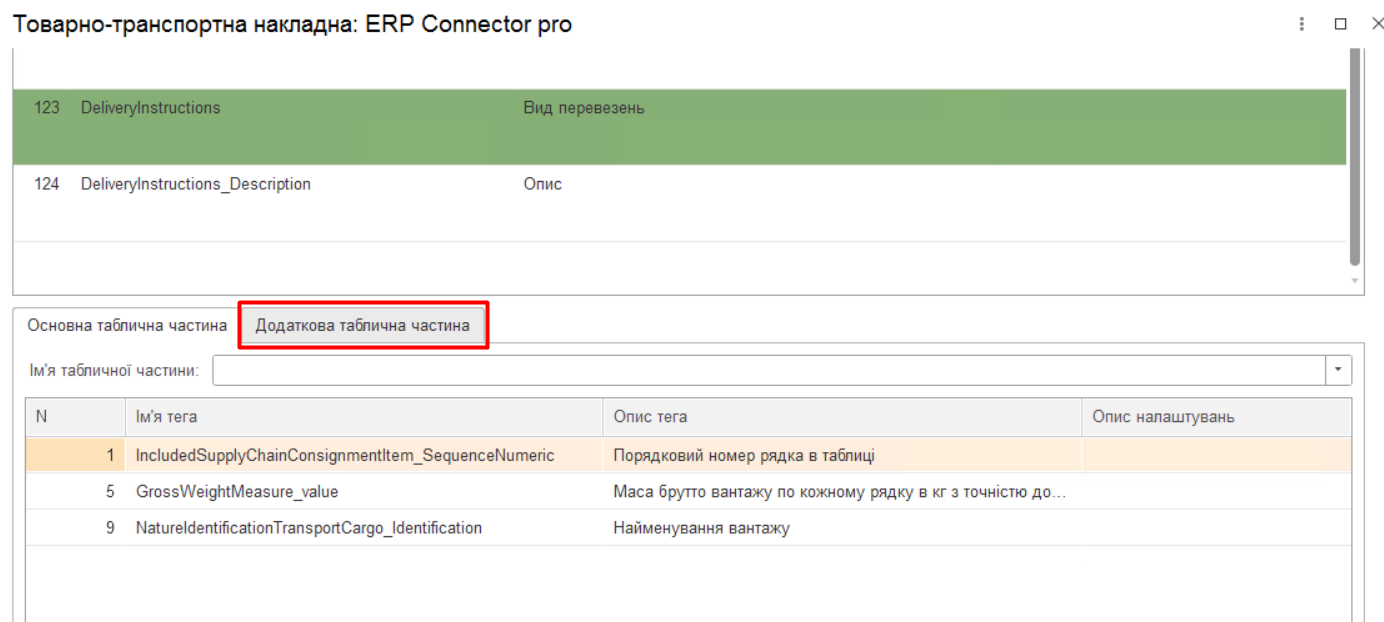
Task: Open the "Додаткова таблична частина" tab
Action: 362,325
